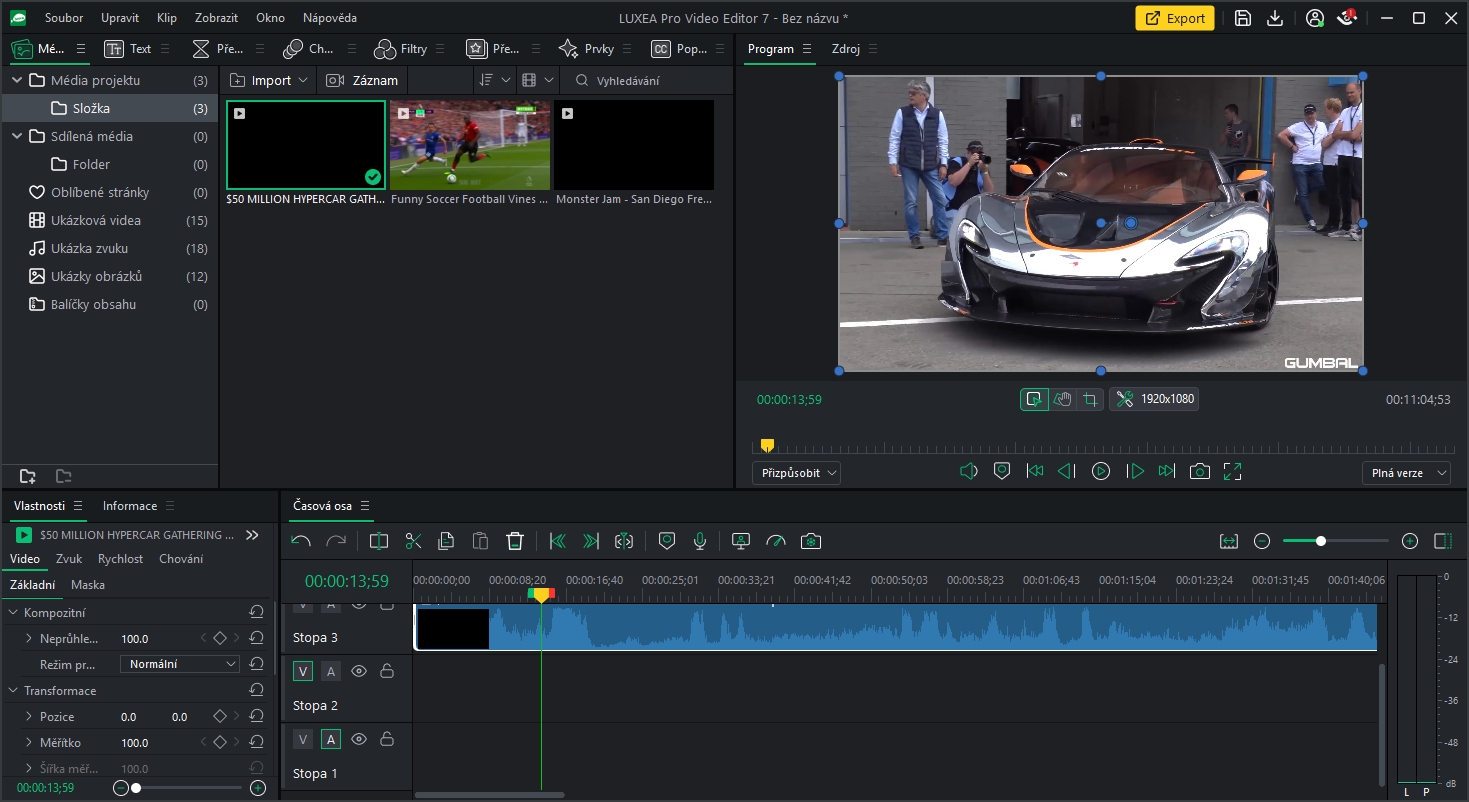Zoom in the timeline with plus icon
Screen dimensions: 1469x802
click(1410, 541)
